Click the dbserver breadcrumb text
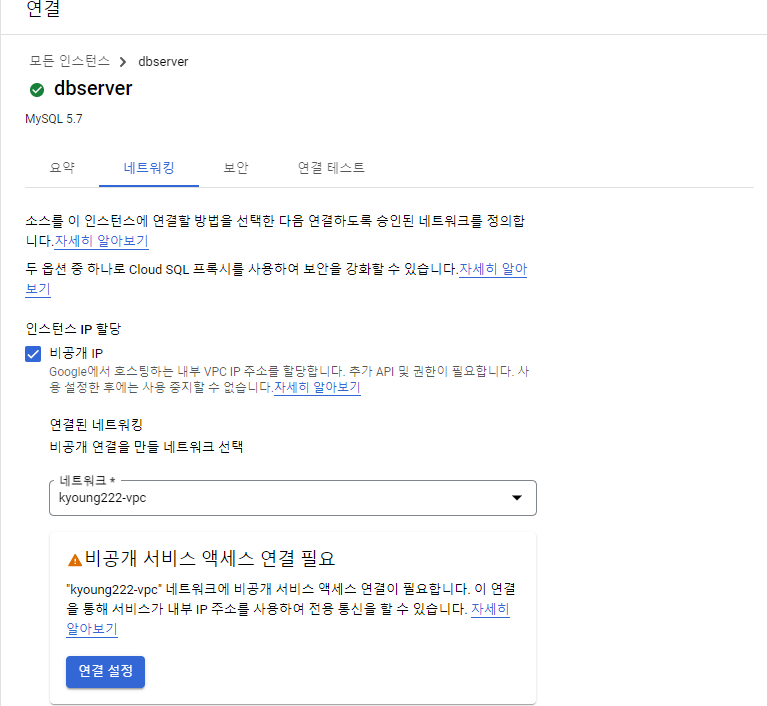 pyautogui.click(x=163, y=62)
